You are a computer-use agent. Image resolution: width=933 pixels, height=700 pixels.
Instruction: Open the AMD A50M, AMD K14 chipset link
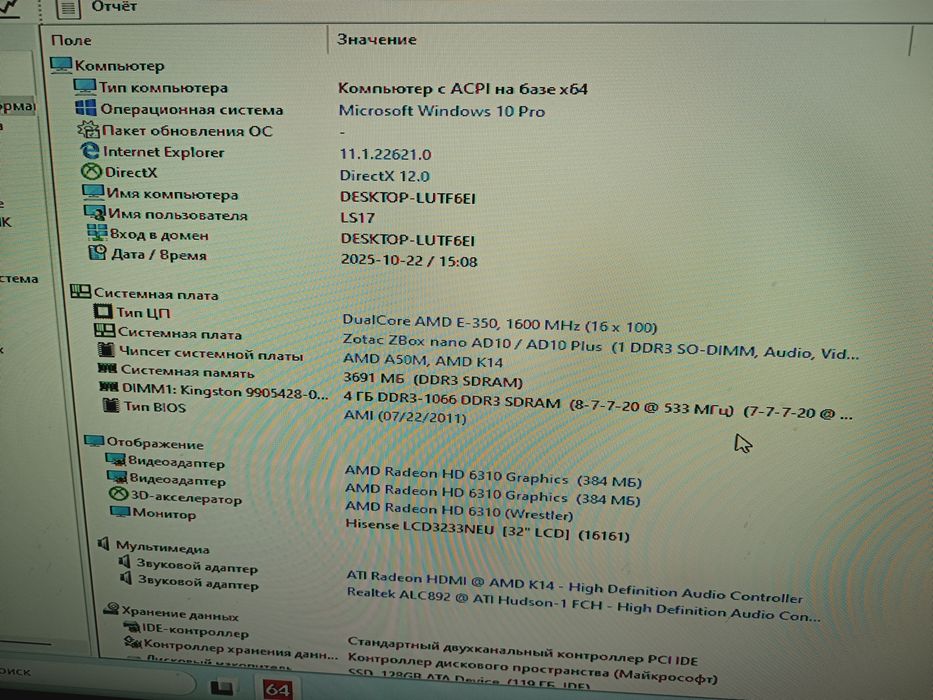(423, 360)
